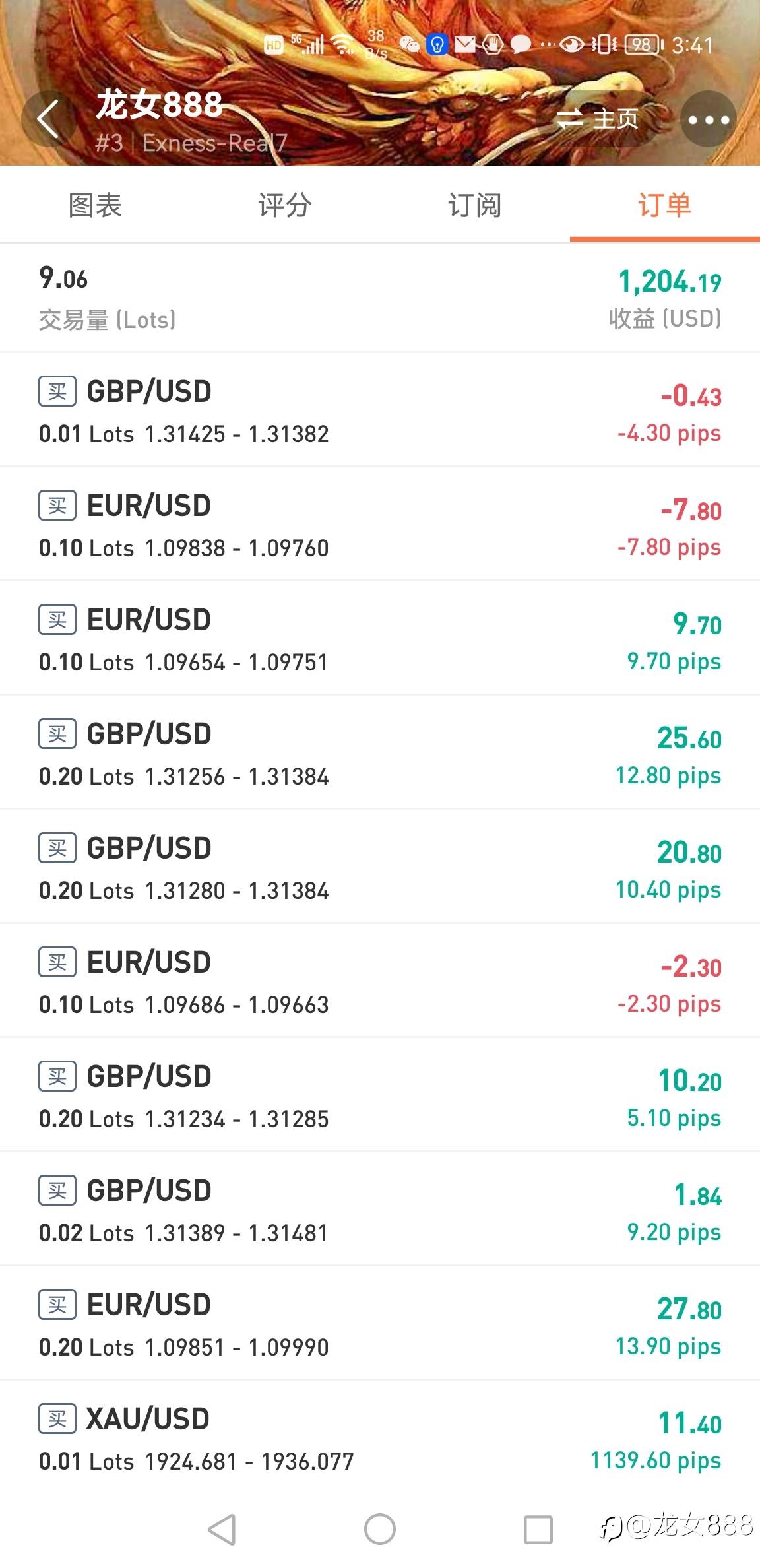This screenshot has width=760, height=1568.
Task: Open the 订阅 tab
Action: [474, 205]
